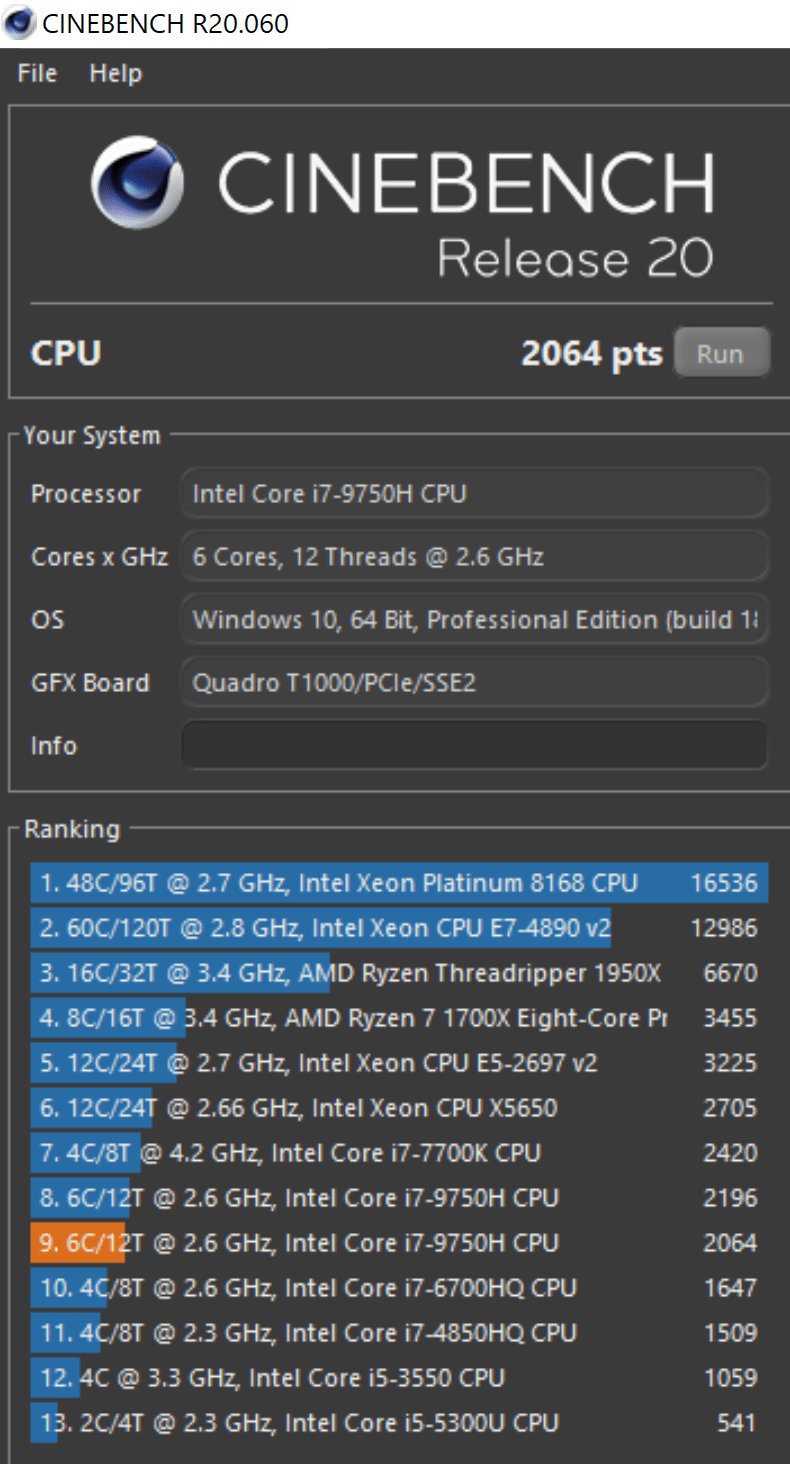
Task: Select the Core i5-3550 ranking entry
Action: pos(398,1378)
